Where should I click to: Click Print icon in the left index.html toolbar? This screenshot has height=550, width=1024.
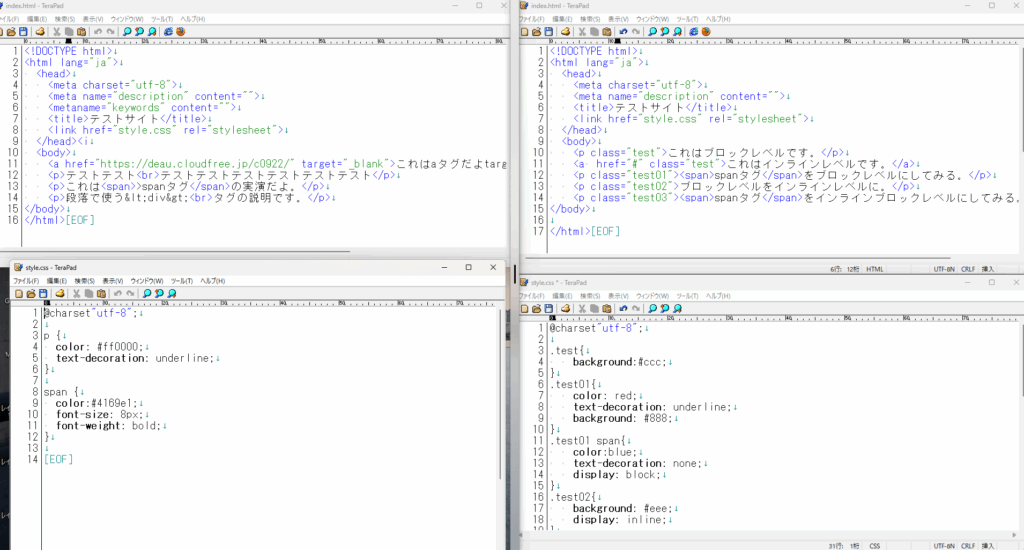pyautogui.click(x=40, y=31)
